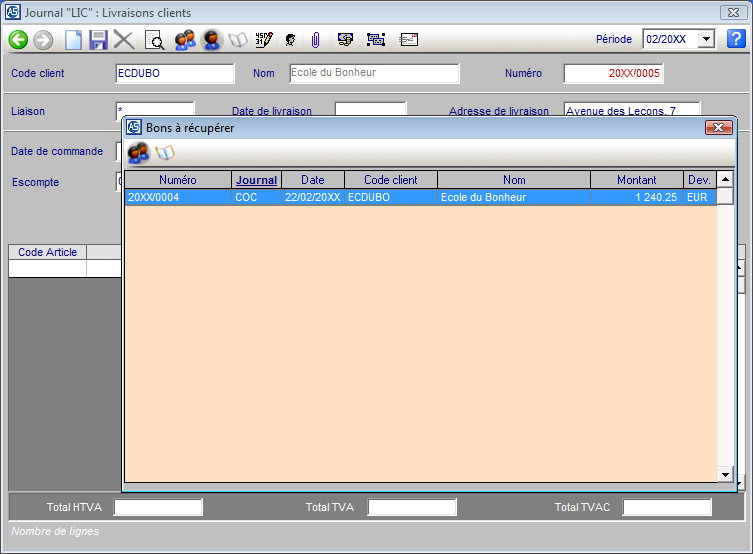Click the two-people icon in Bons à récupérer toolbar
The width and height of the screenshot is (753, 554).
tap(139, 153)
